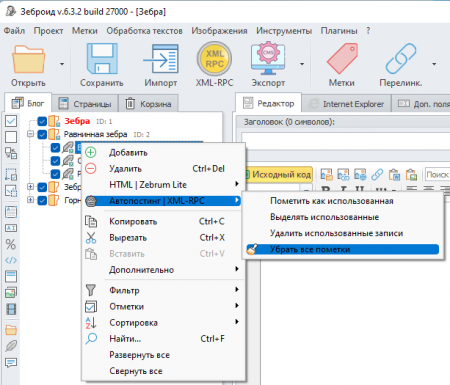The height and width of the screenshot is (385, 450).
Task: Click the invert checkmarks sidebar icon
Action: [x=11, y=153]
